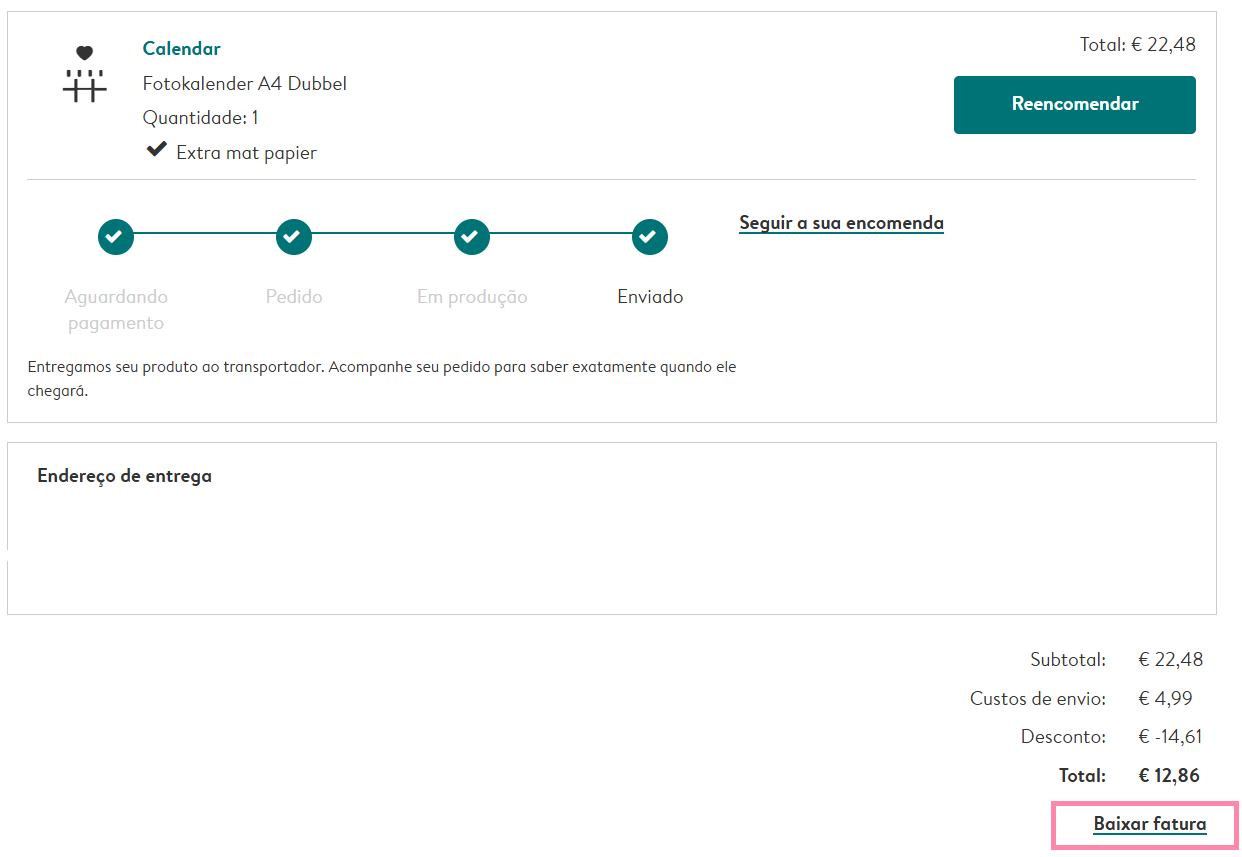The width and height of the screenshot is (1242, 857).
Task: Select the 'Enviado' status checkmark icon
Action: tap(649, 237)
